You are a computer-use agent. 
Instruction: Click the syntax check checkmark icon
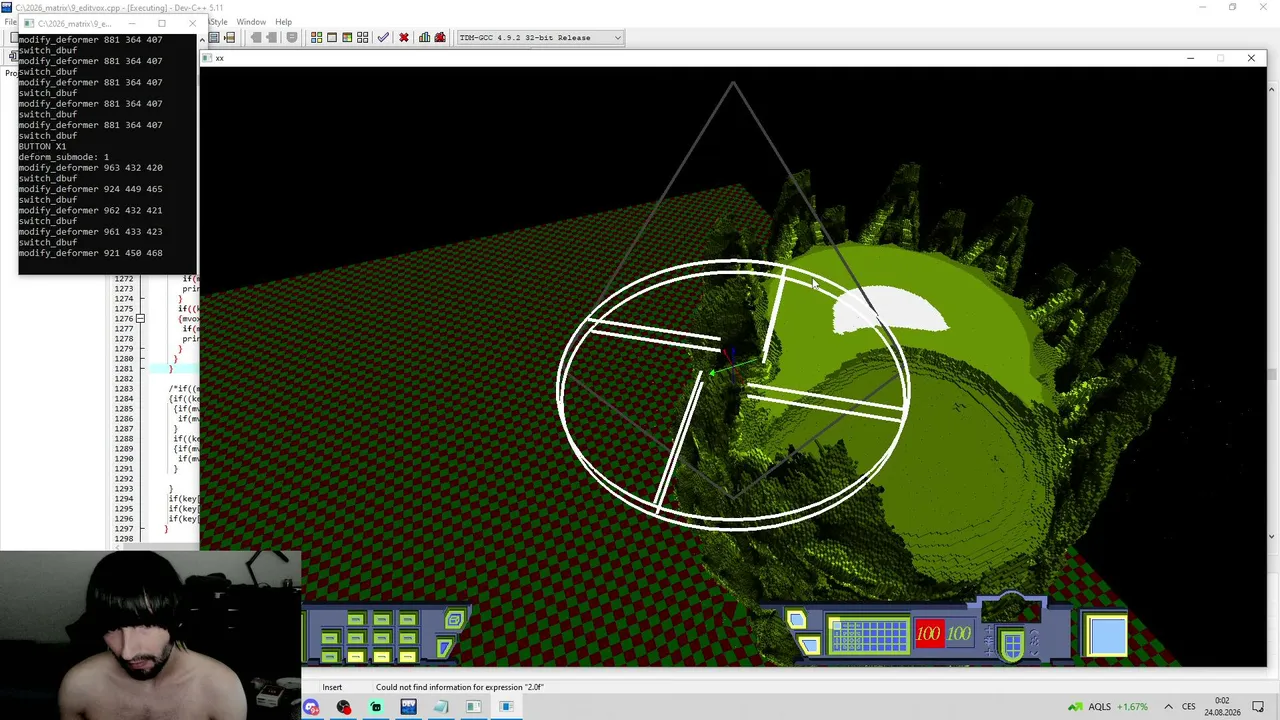[383, 38]
